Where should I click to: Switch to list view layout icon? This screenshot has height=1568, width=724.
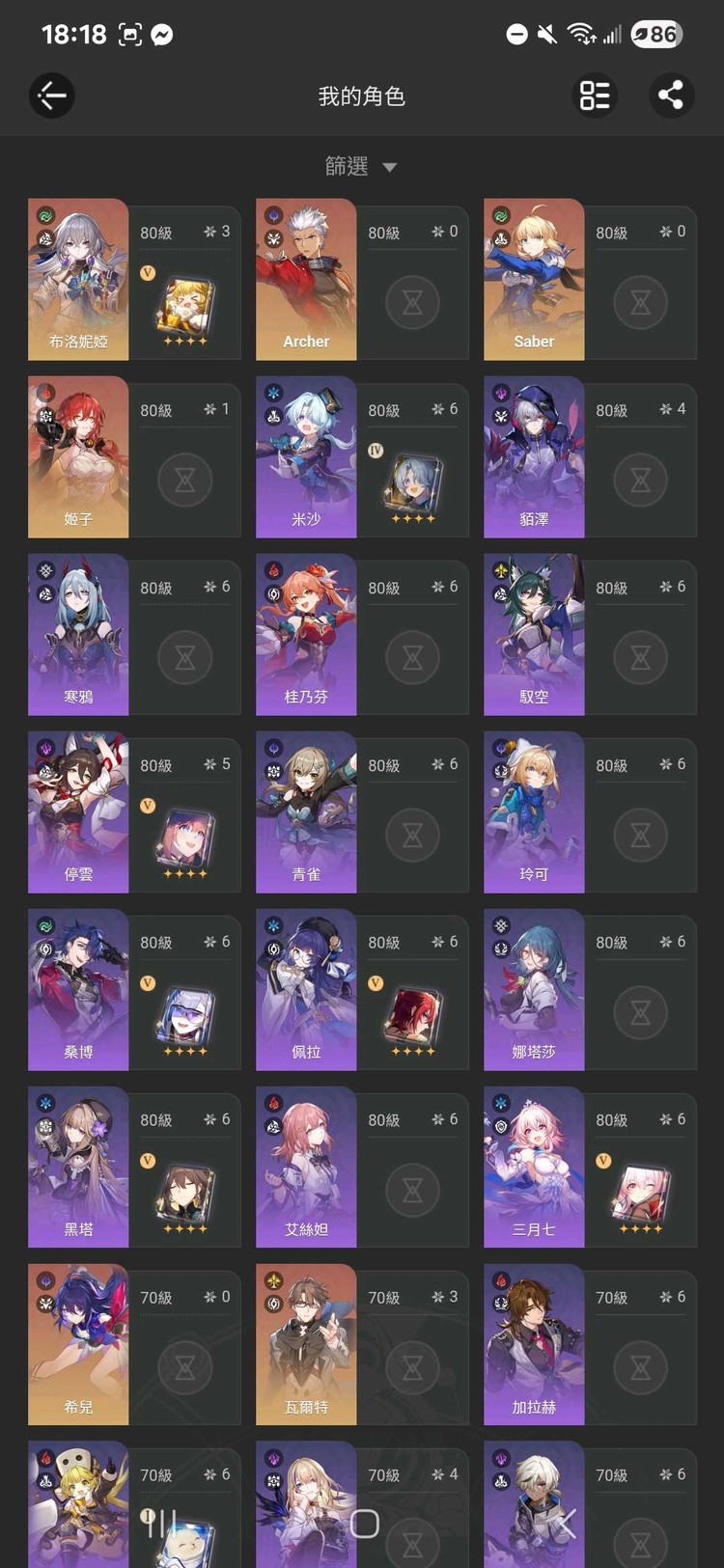(595, 96)
